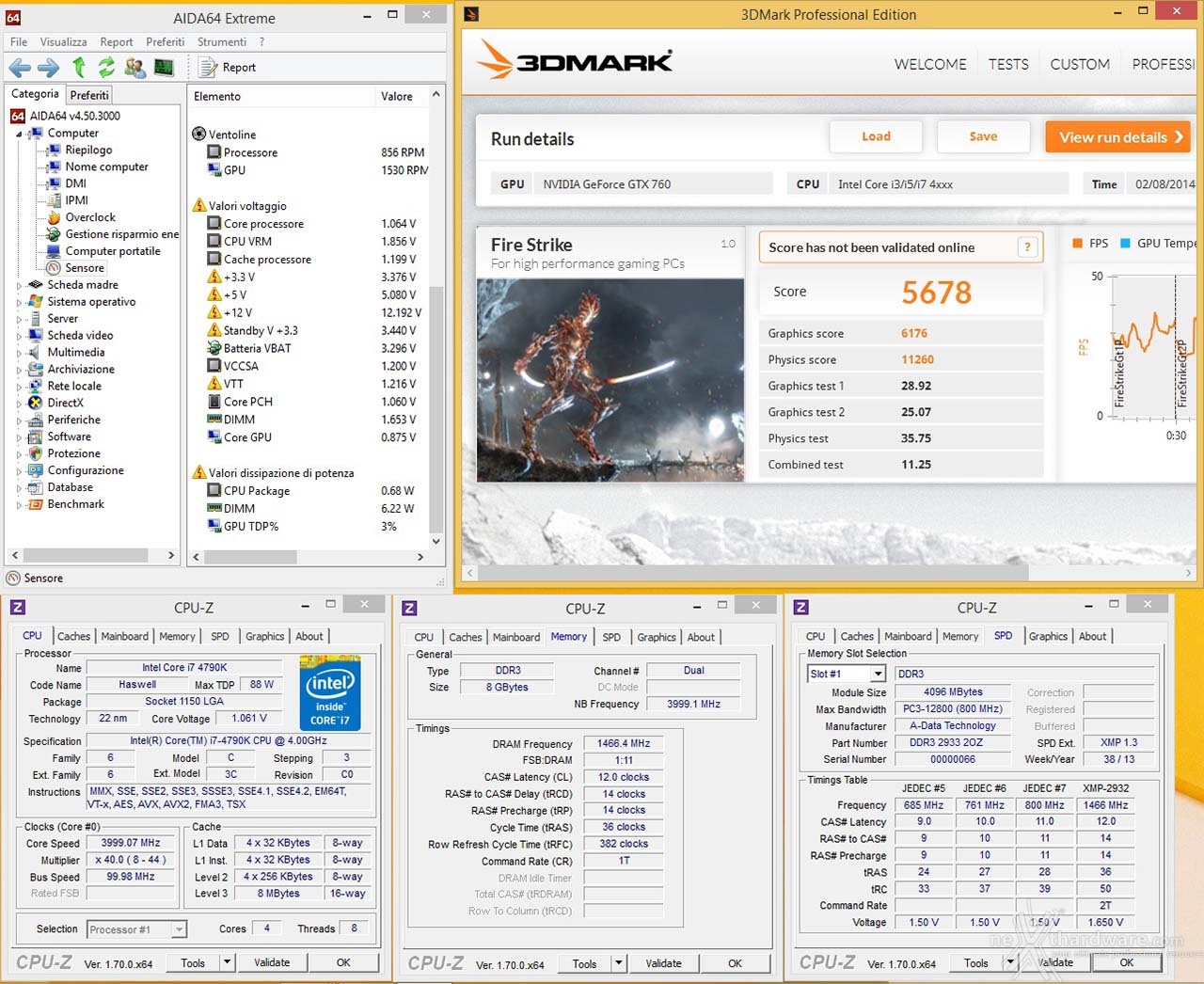Select Benchmark in the AIDA64 tree
The width and height of the screenshot is (1204, 984).
tap(76, 504)
